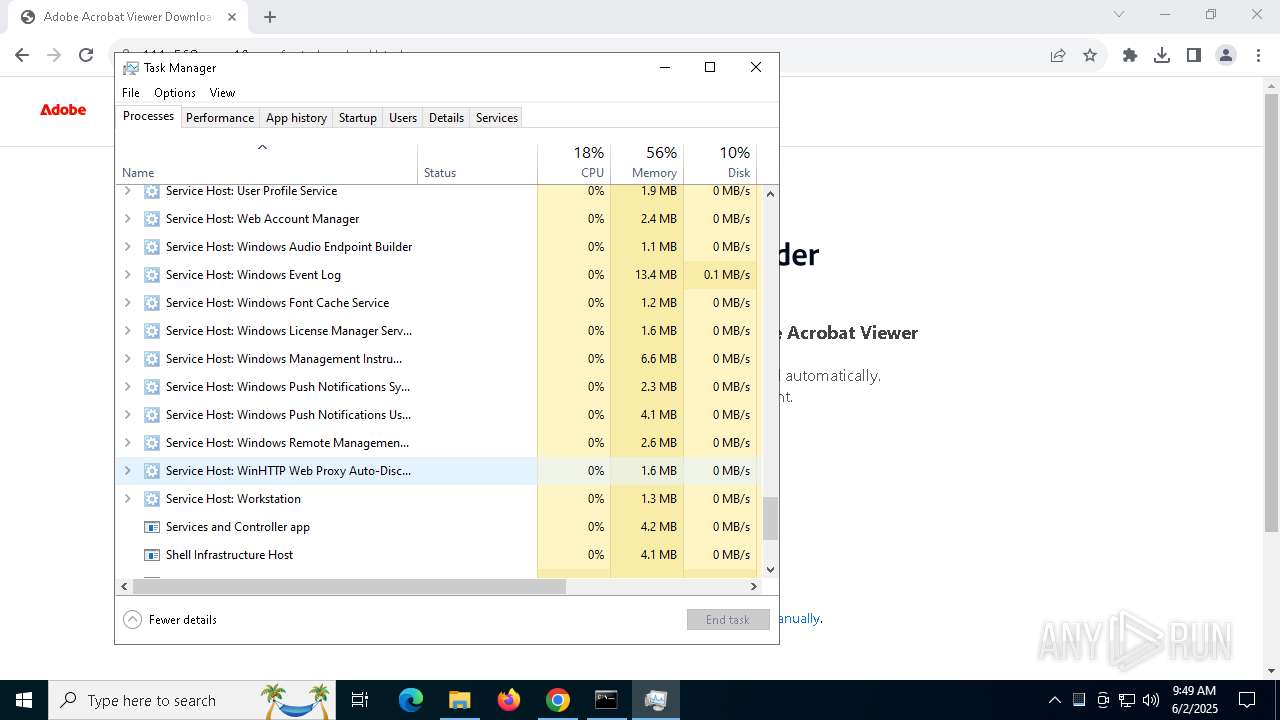Image resolution: width=1280 pixels, height=720 pixels.
Task: Switch to the Startup tab
Action: point(357,118)
